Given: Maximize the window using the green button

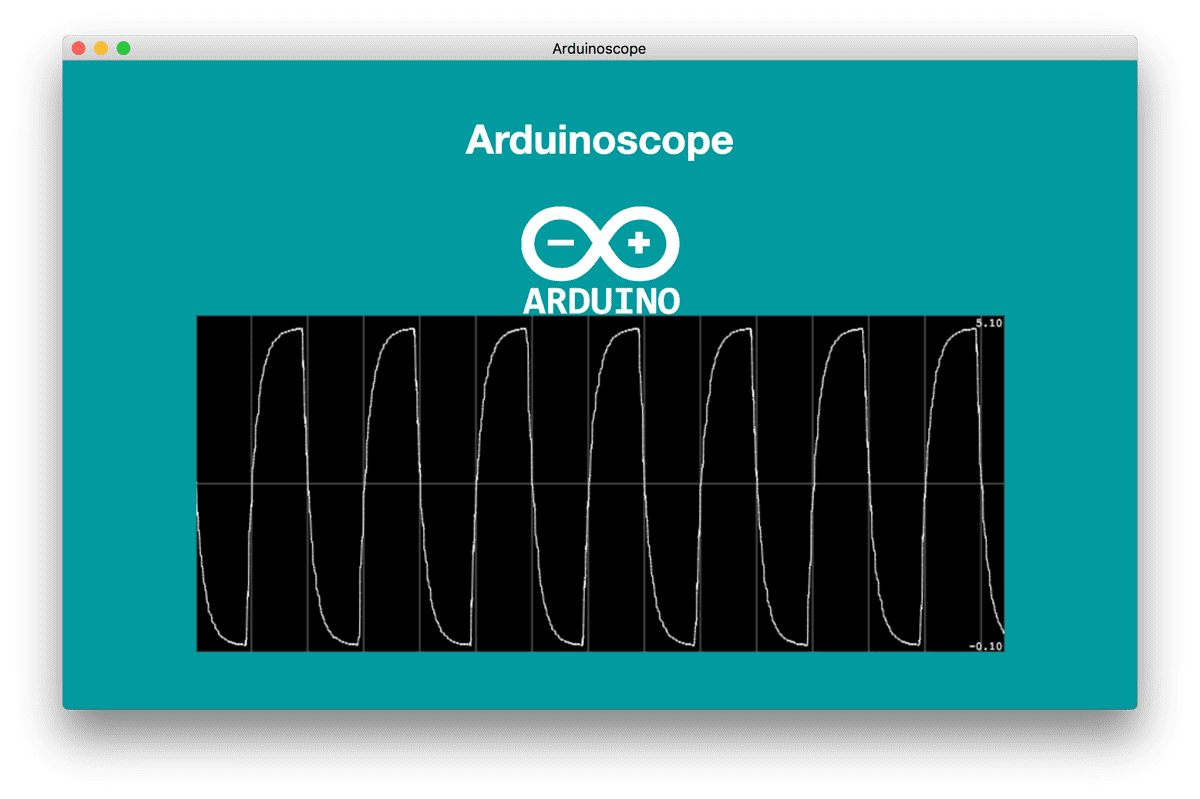Looking at the screenshot, I should (x=123, y=48).
